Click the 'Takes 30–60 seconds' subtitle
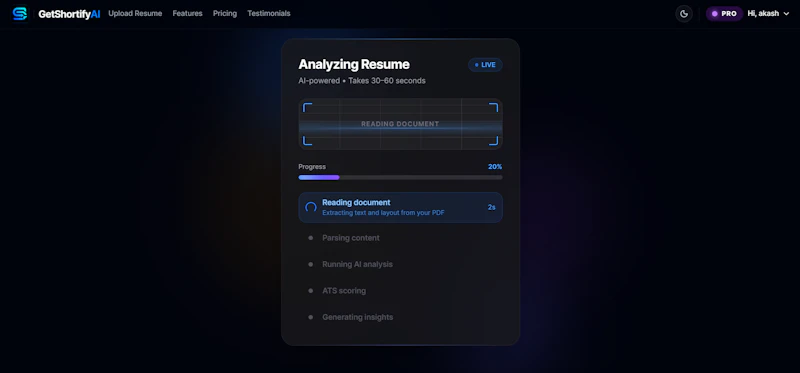This screenshot has width=800, height=373. tap(387, 81)
